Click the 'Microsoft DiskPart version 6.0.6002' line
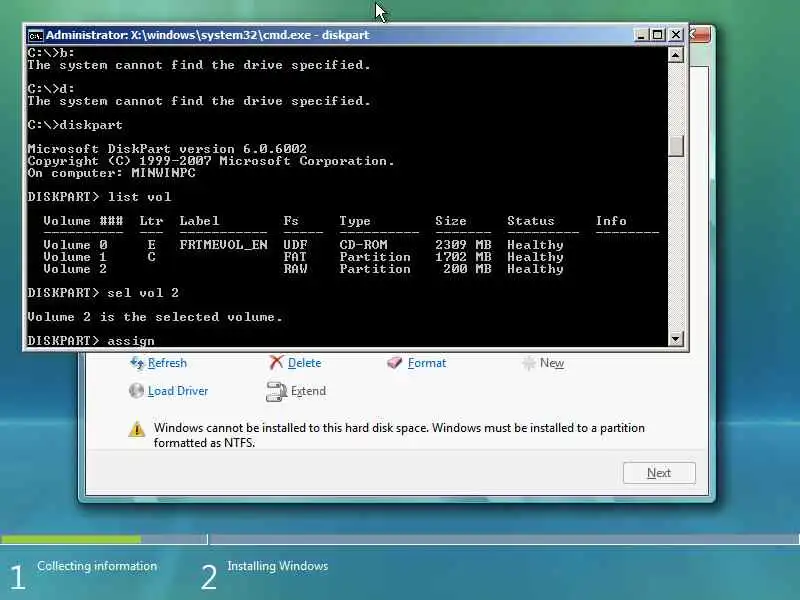 (x=167, y=149)
